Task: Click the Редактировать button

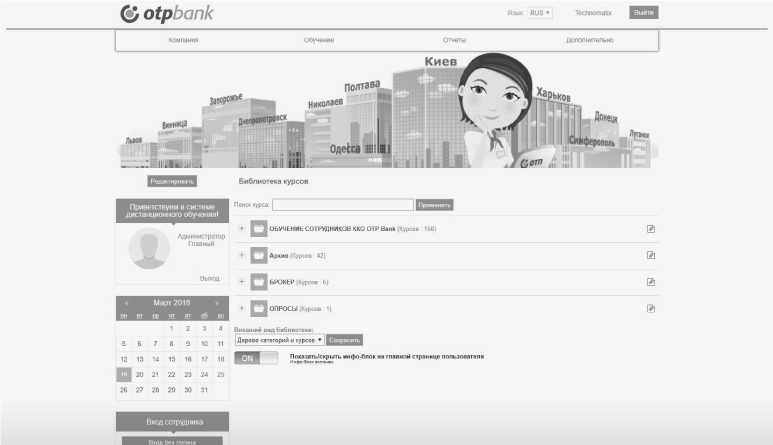Action: point(172,181)
